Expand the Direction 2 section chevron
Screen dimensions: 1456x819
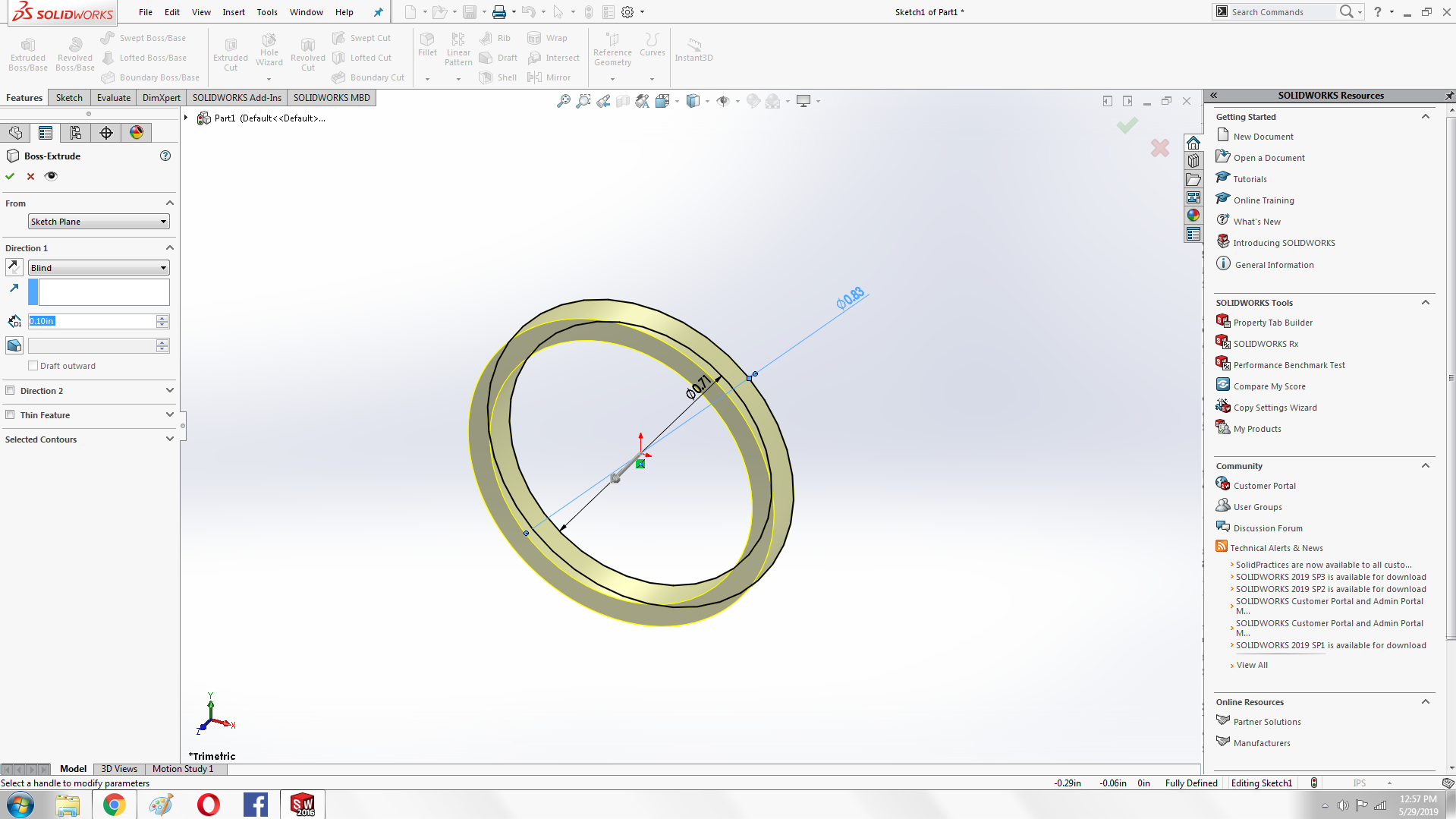pos(169,391)
